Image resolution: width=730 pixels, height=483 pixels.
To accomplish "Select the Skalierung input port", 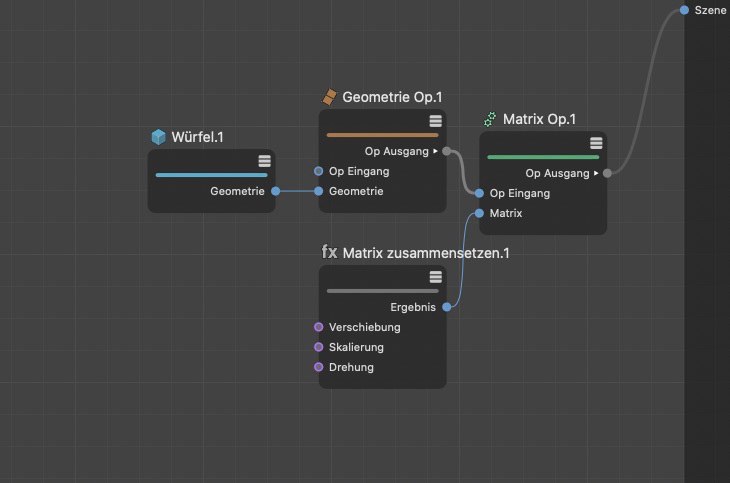I will tap(319, 347).
